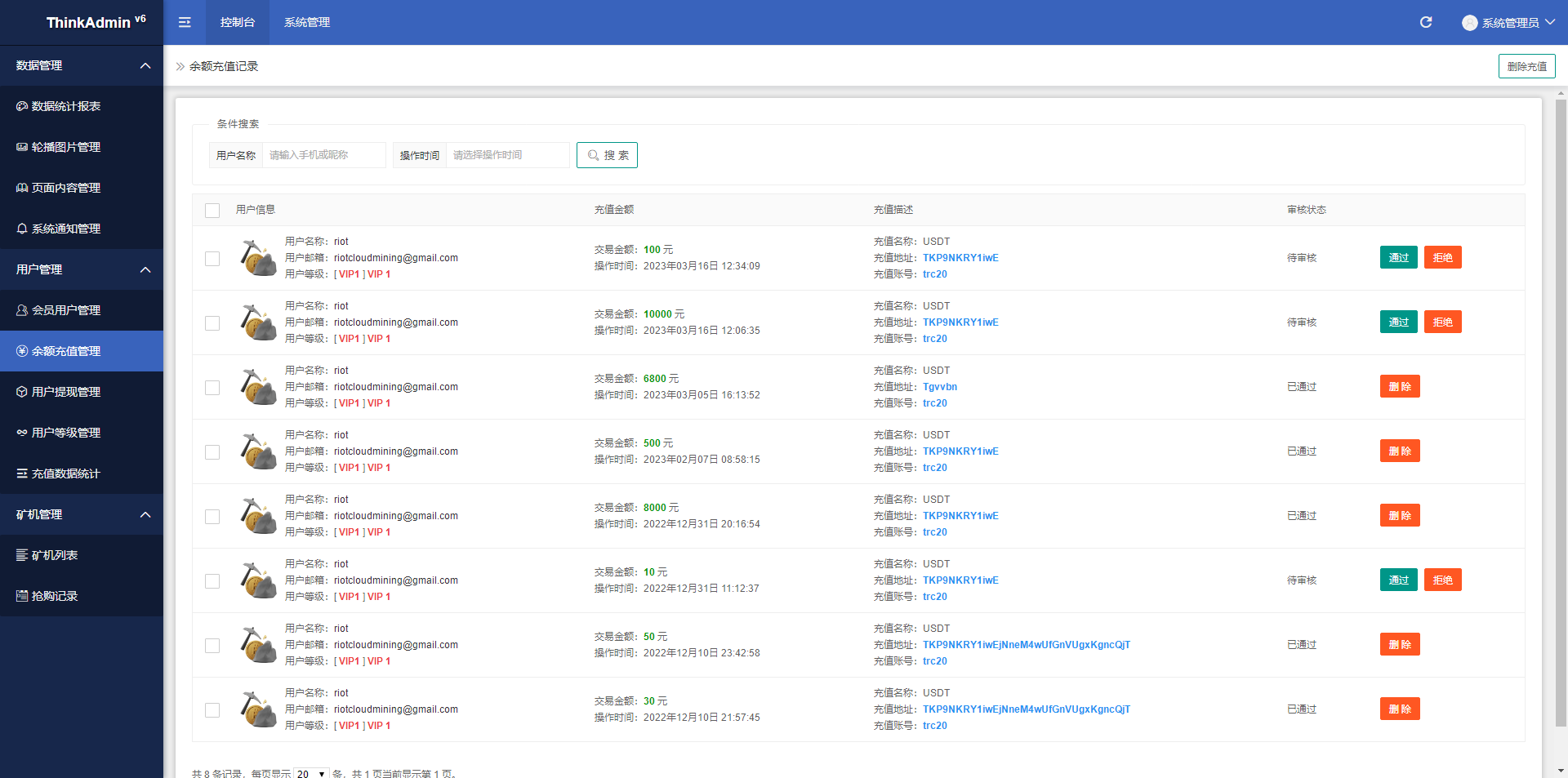Screen dimensions: 1568x778
Task: Click the sidebar collapse menu icon
Action: (x=185, y=22)
